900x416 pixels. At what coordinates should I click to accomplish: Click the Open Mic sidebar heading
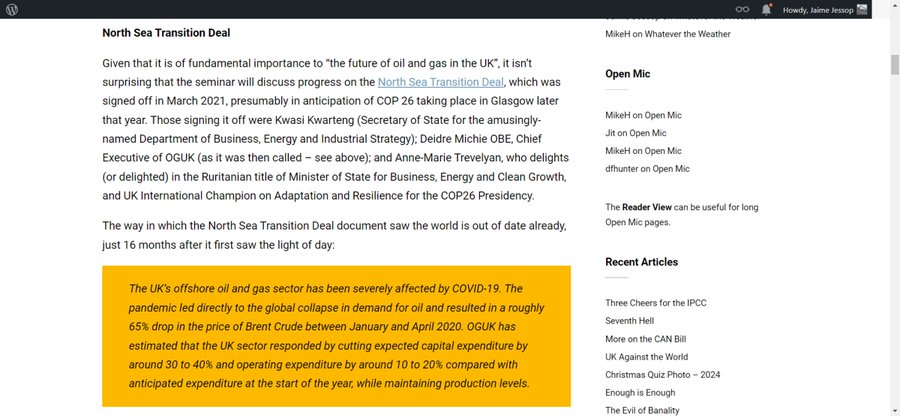627,73
